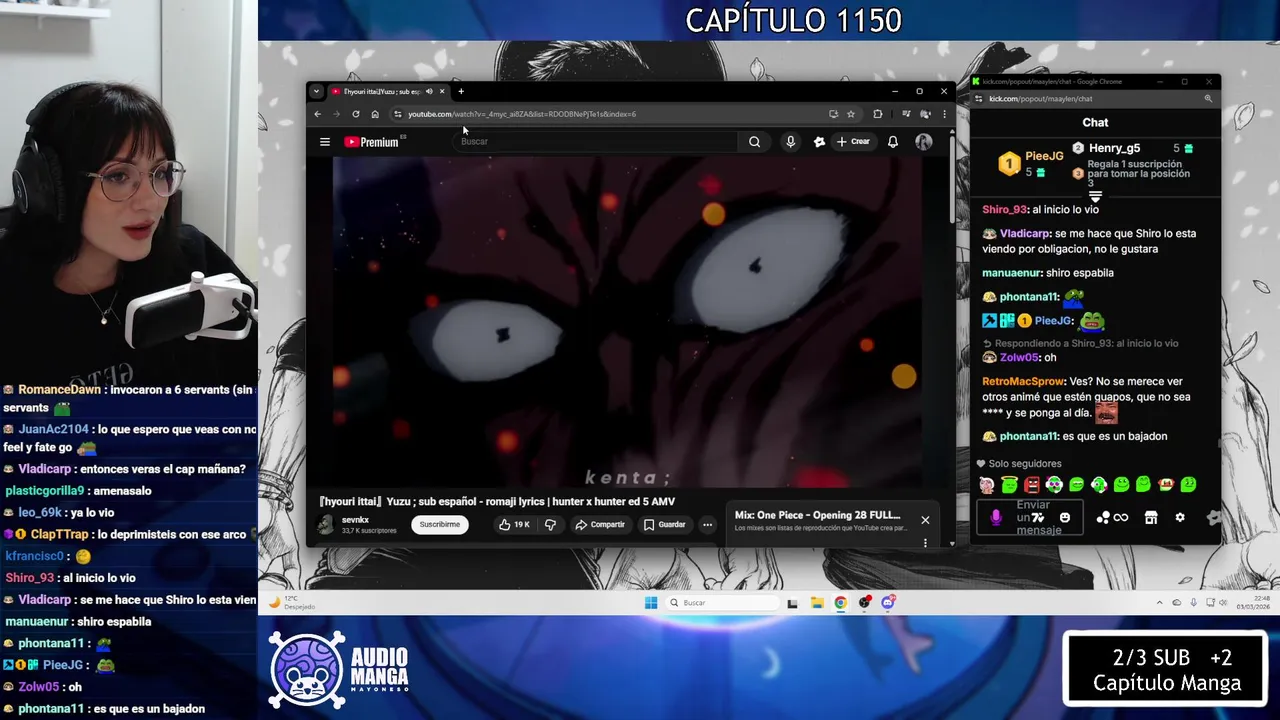The width and height of the screenshot is (1280, 720).
Task: Open Discord from the taskbar
Action: 887,603
